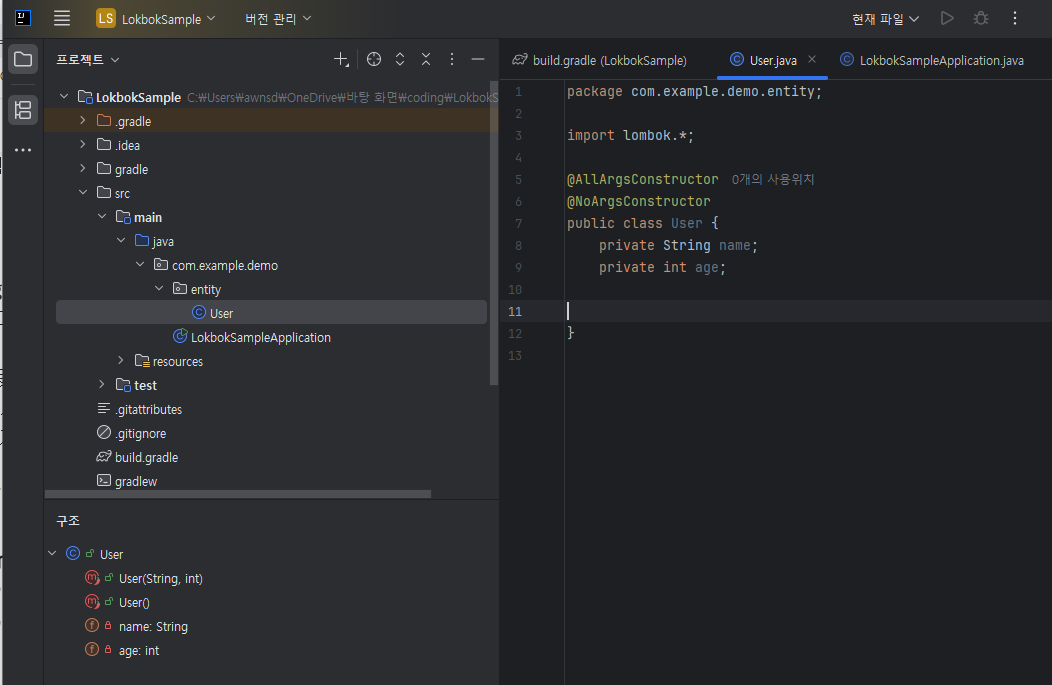Open the 현재 파일 run configuration dropdown
Screen dimensions: 1052x685
[885, 19]
